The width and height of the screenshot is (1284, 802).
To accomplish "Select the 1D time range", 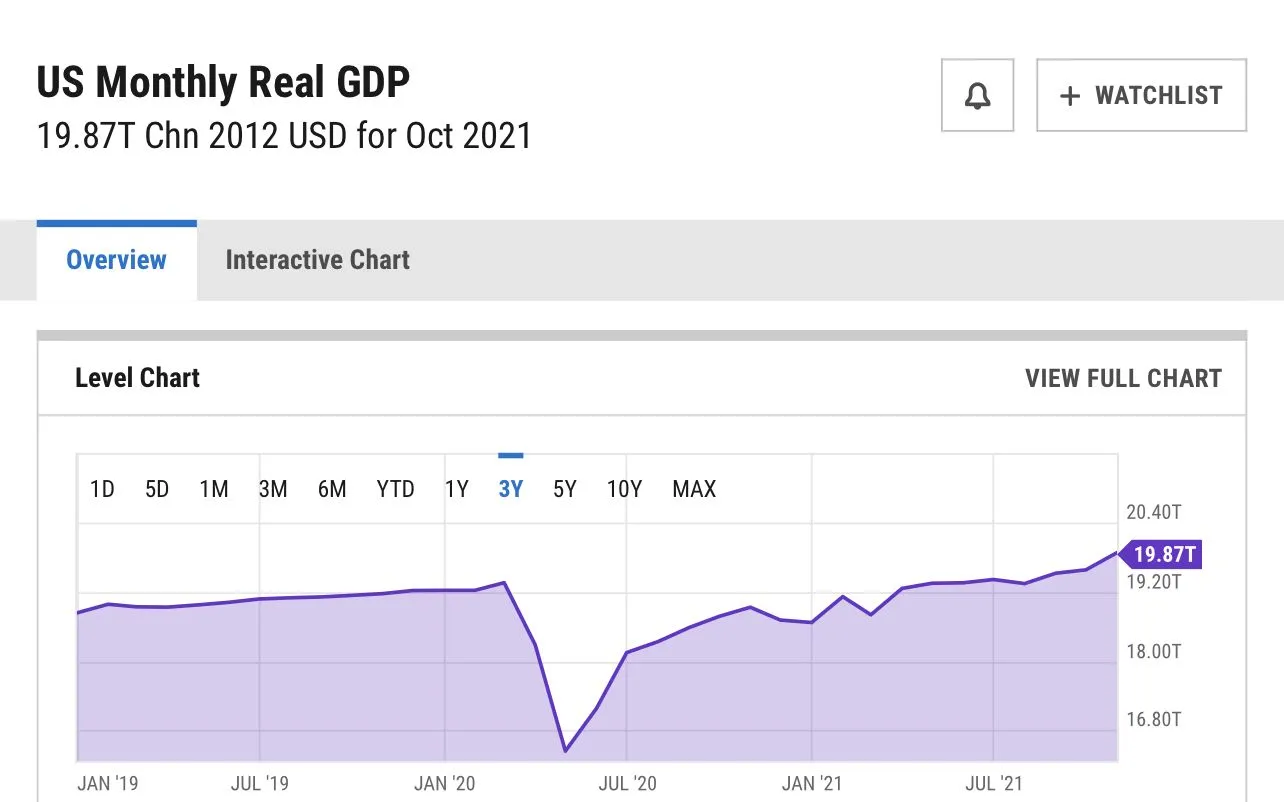I will pos(102,489).
